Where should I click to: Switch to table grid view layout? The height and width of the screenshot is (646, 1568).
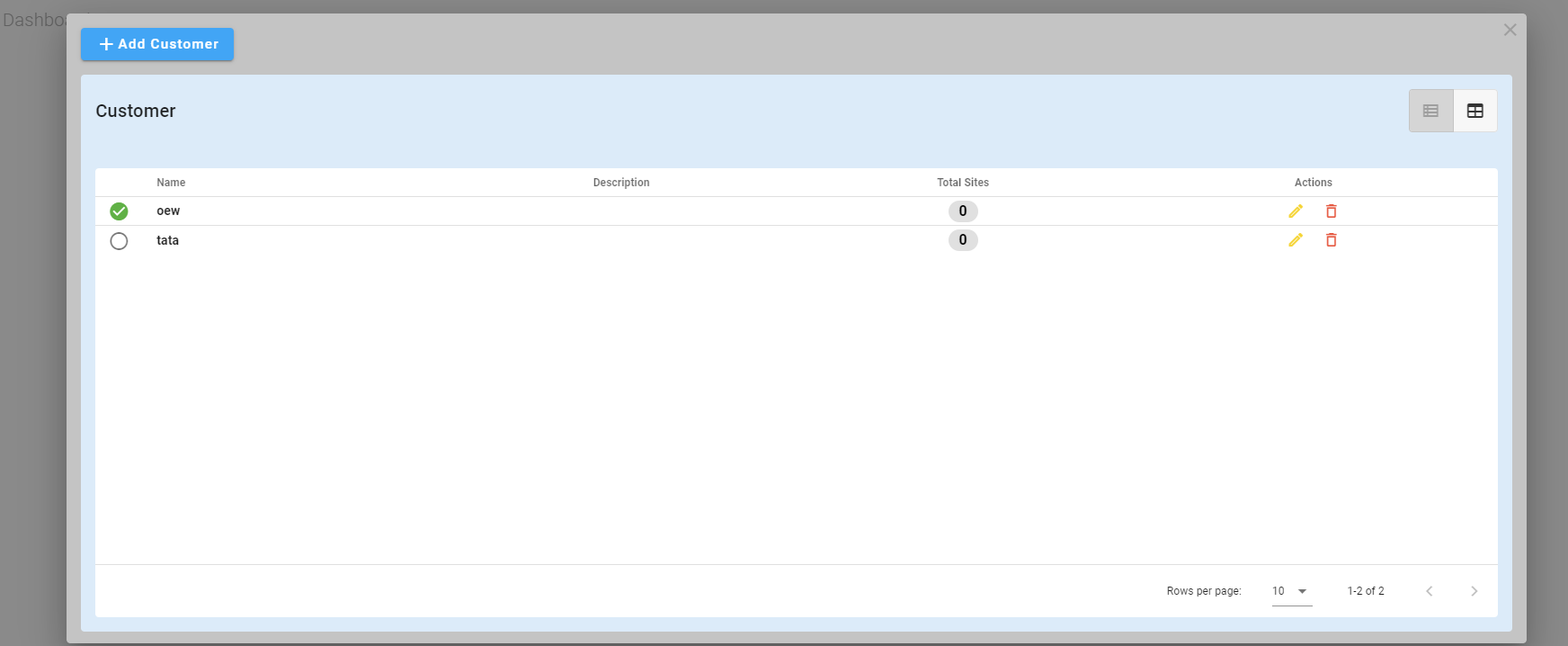[1474, 111]
